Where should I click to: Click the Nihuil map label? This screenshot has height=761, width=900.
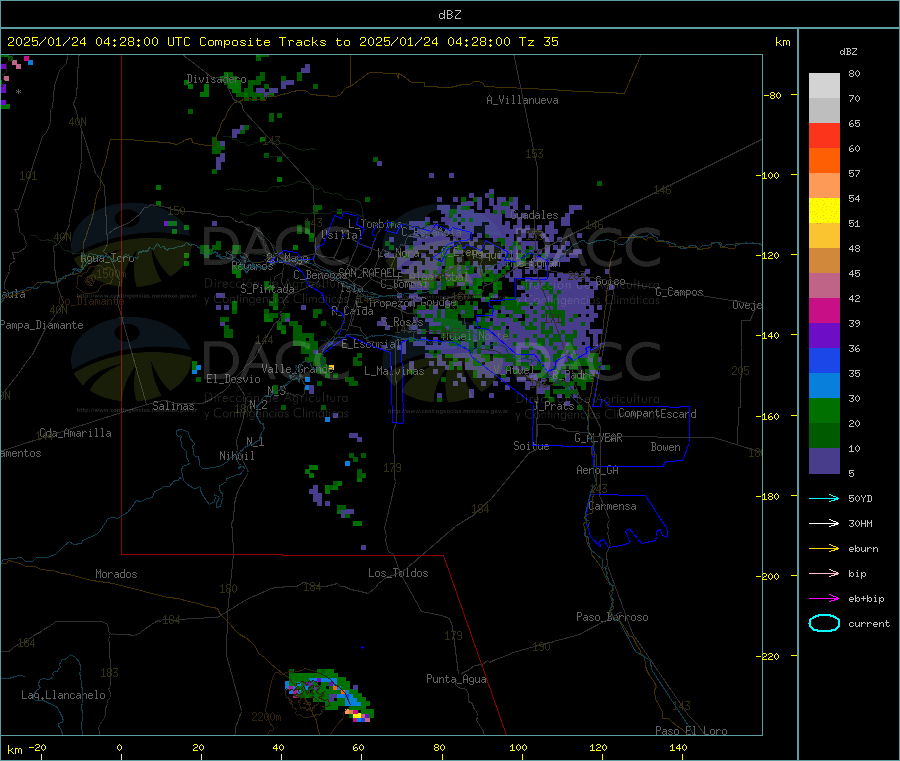click(236, 456)
